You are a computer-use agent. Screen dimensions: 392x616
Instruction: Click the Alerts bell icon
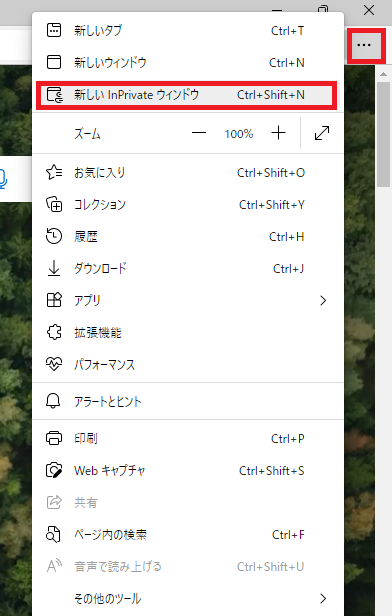(x=53, y=401)
